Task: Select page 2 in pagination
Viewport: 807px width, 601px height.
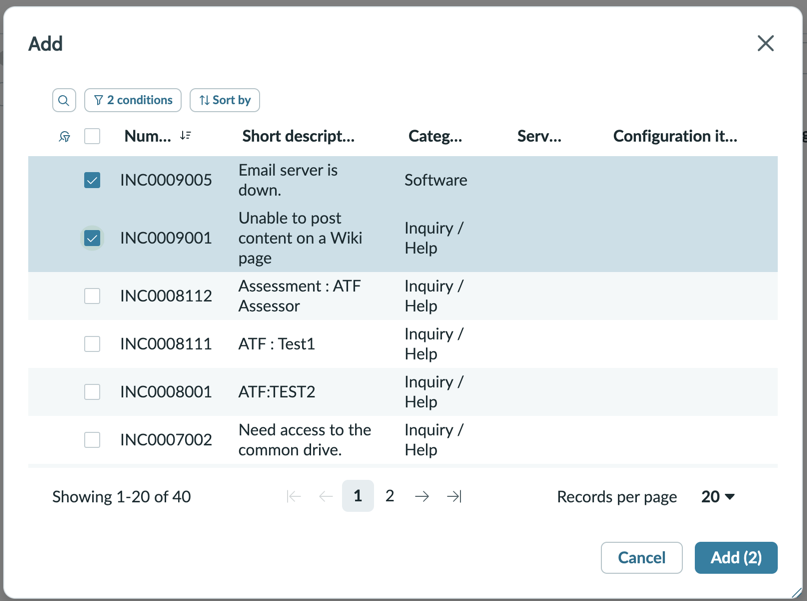Action: click(390, 496)
